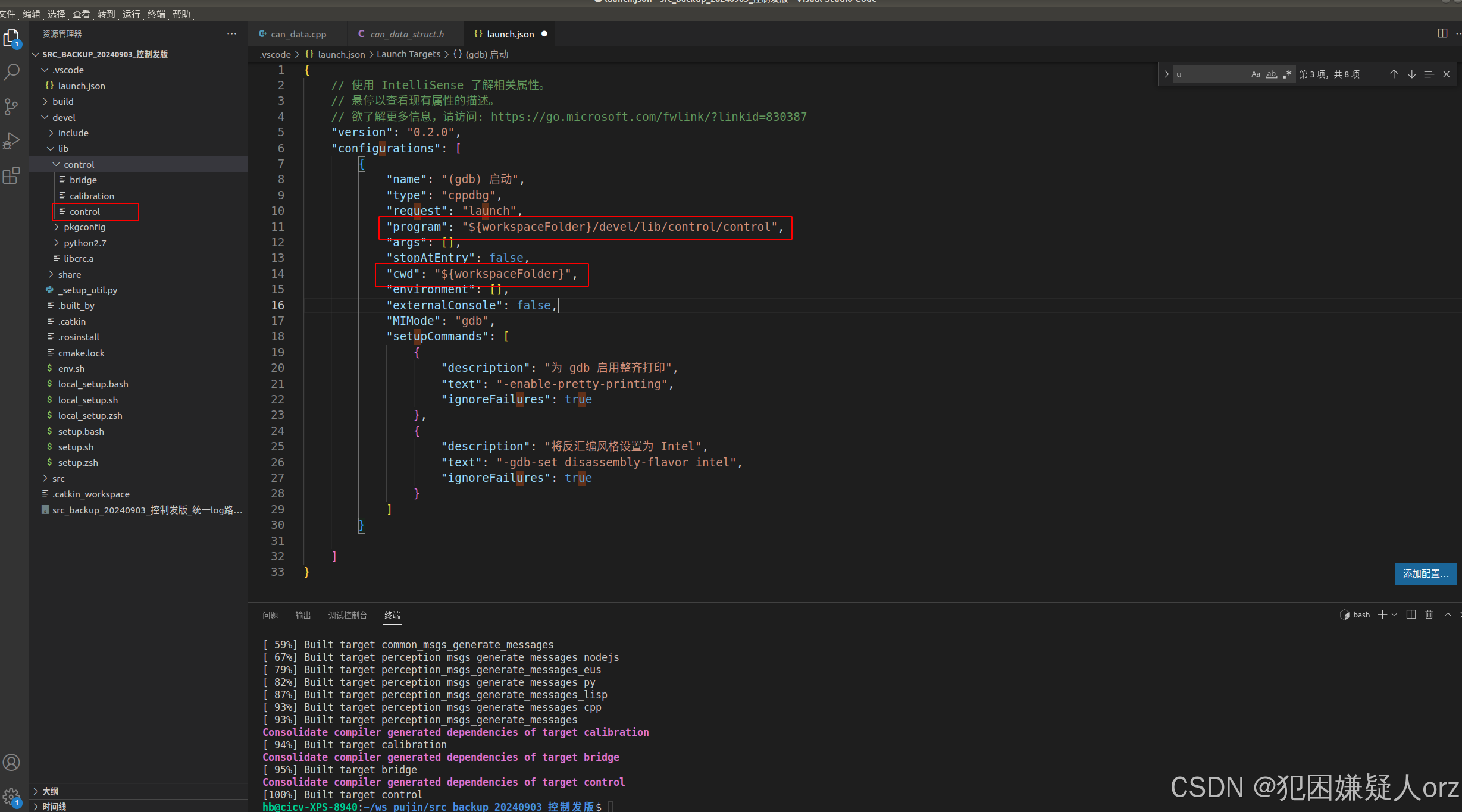Open the Extensions view

coord(12,175)
